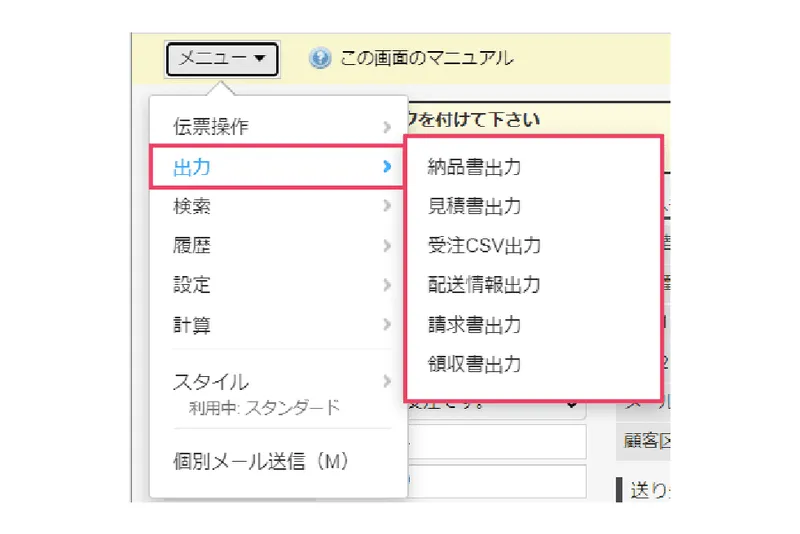The image size is (800, 534).
Task: Open the スタイル menu item
Action: click(x=211, y=382)
